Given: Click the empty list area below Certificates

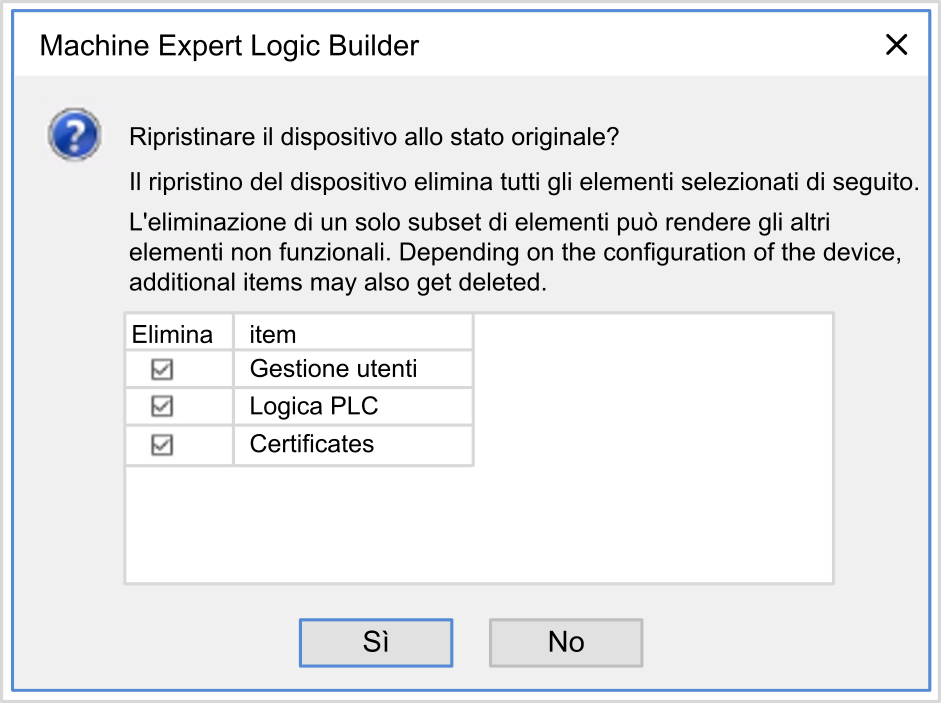Looking at the screenshot, I should click(300, 525).
